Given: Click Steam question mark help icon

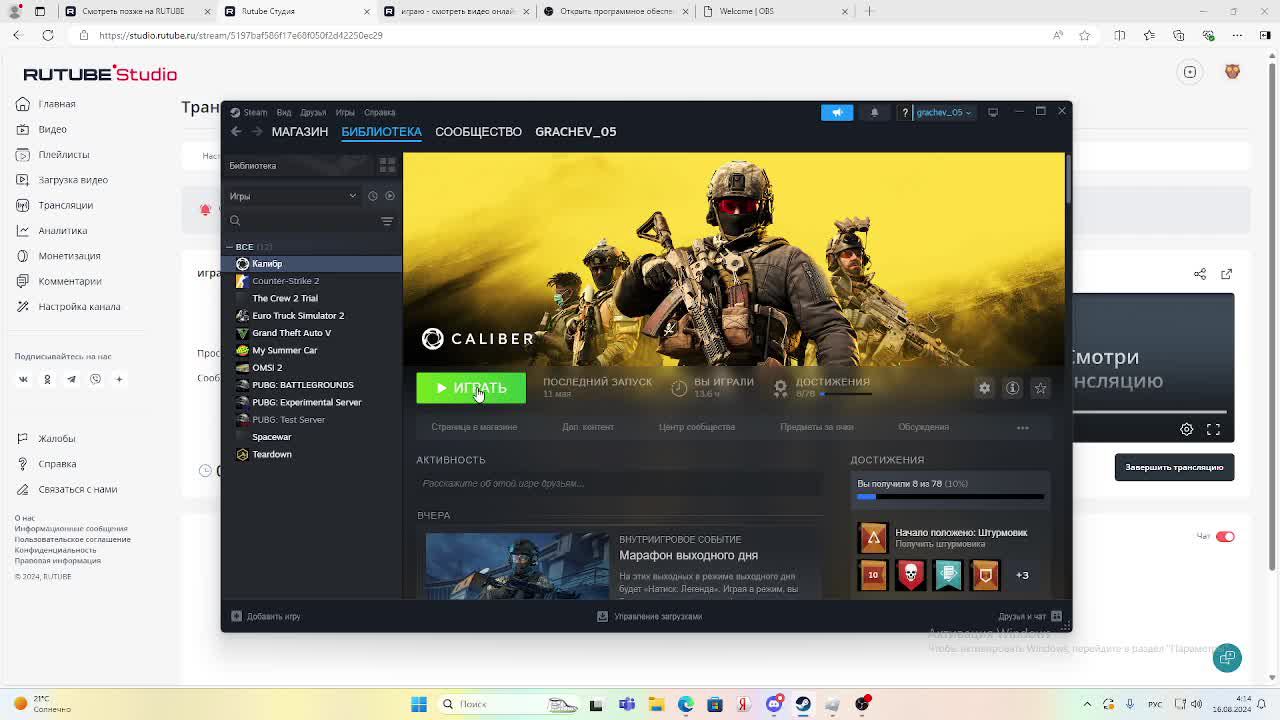Looking at the screenshot, I should click(904, 112).
